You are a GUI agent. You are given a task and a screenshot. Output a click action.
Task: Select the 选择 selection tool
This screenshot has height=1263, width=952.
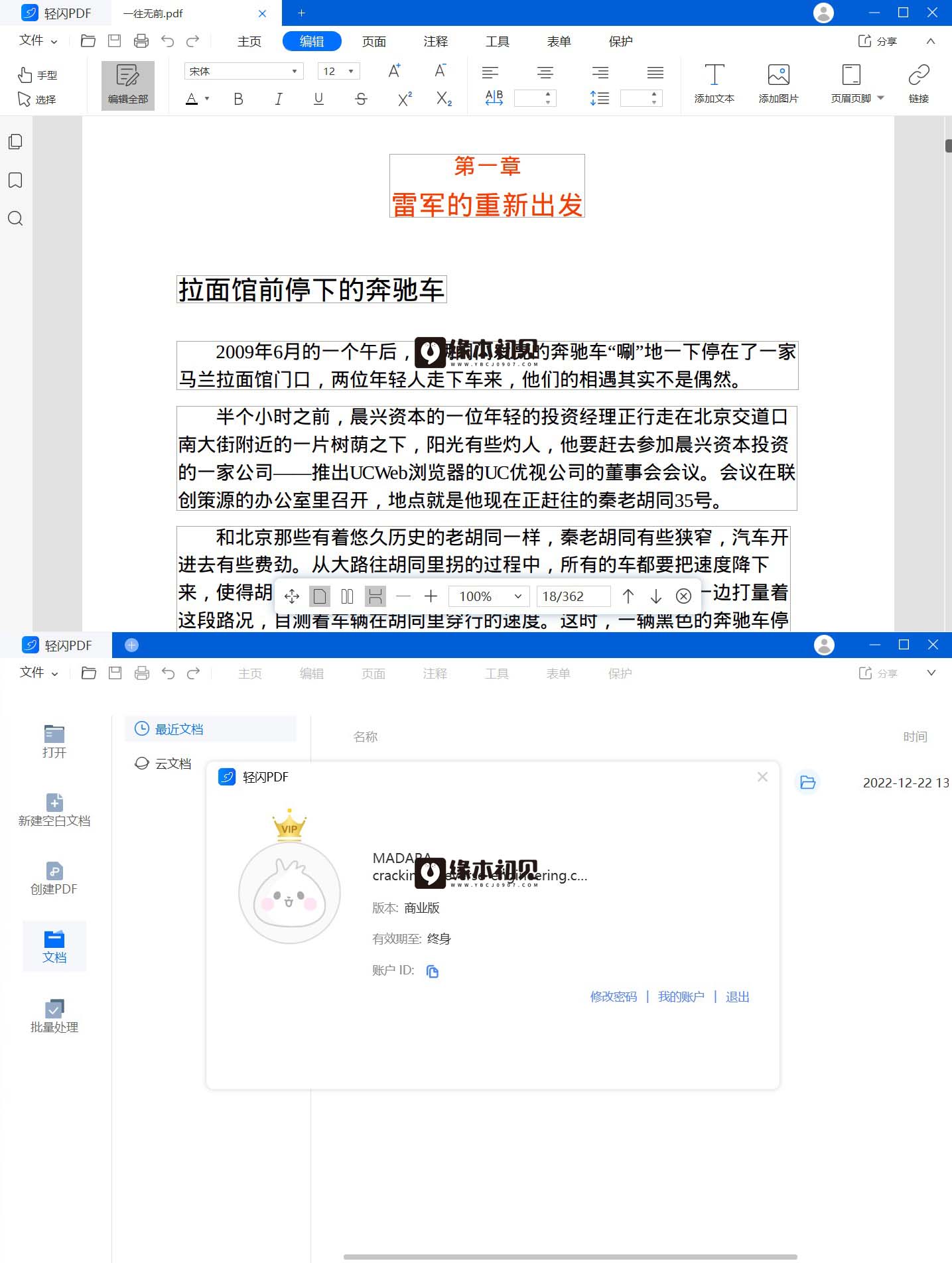[37, 100]
